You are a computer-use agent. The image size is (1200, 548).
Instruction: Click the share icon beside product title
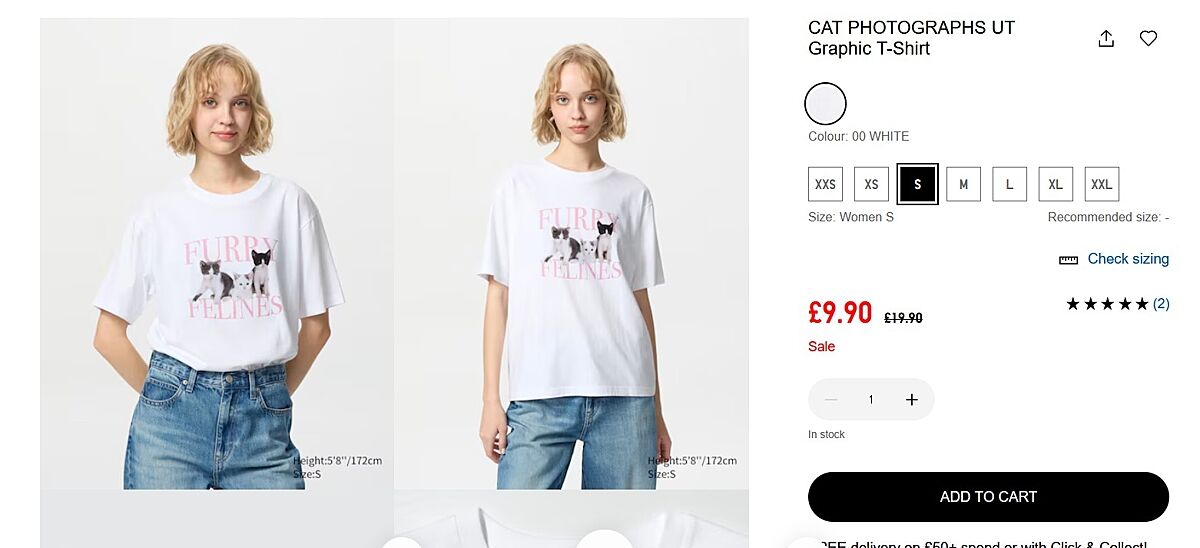tap(1106, 39)
